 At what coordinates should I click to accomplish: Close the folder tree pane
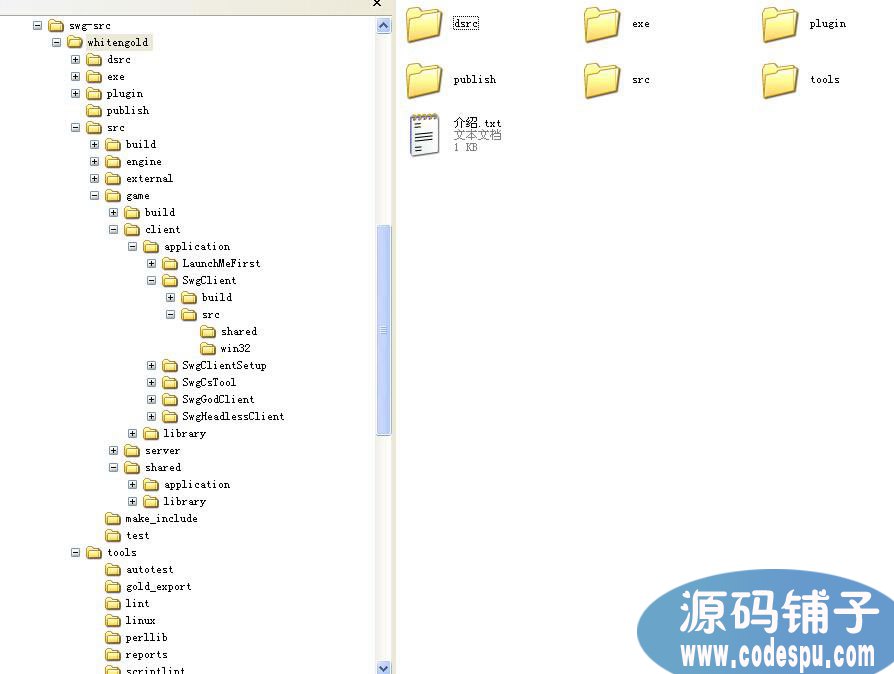pyautogui.click(x=377, y=3)
